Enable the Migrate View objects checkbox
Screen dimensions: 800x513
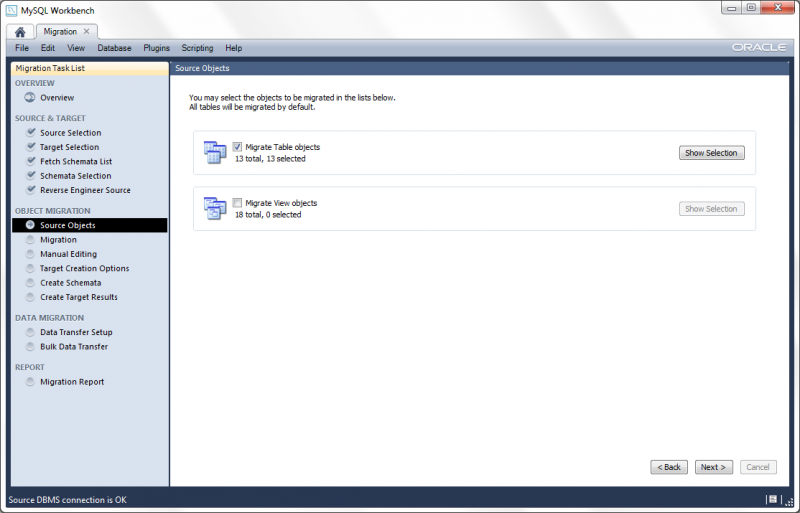238,203
